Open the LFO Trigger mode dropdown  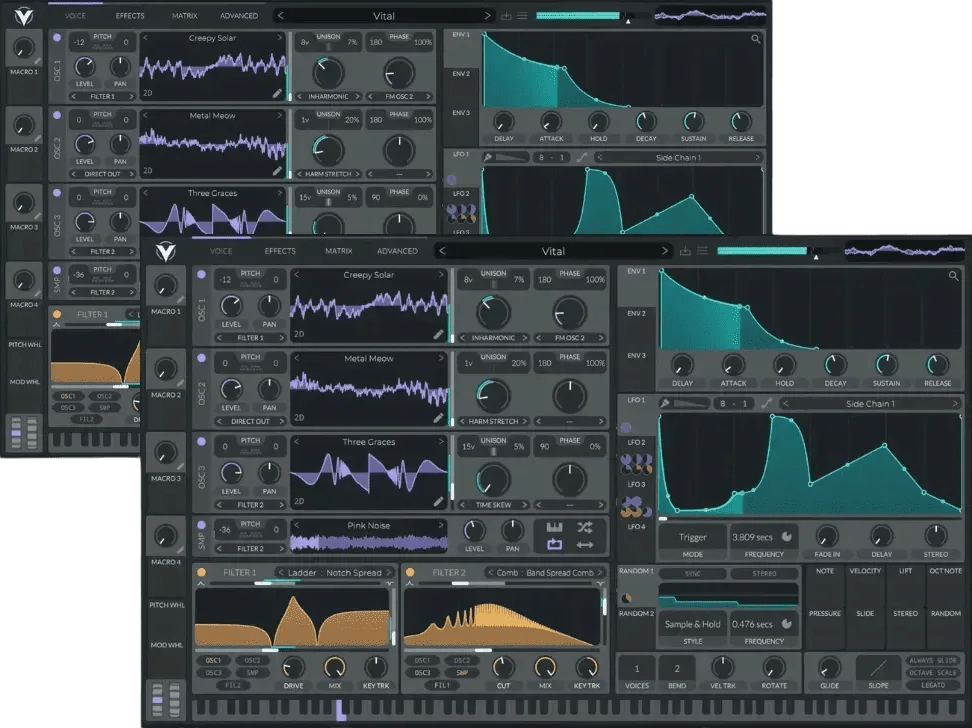(692, 537)
